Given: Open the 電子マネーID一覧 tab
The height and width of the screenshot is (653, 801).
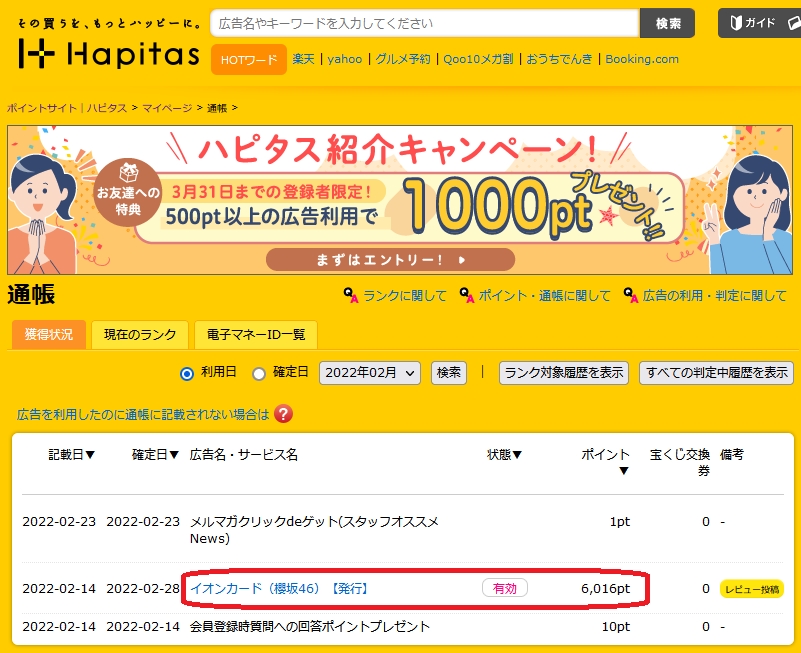Looking at the screenshot, I should [256, 335].
